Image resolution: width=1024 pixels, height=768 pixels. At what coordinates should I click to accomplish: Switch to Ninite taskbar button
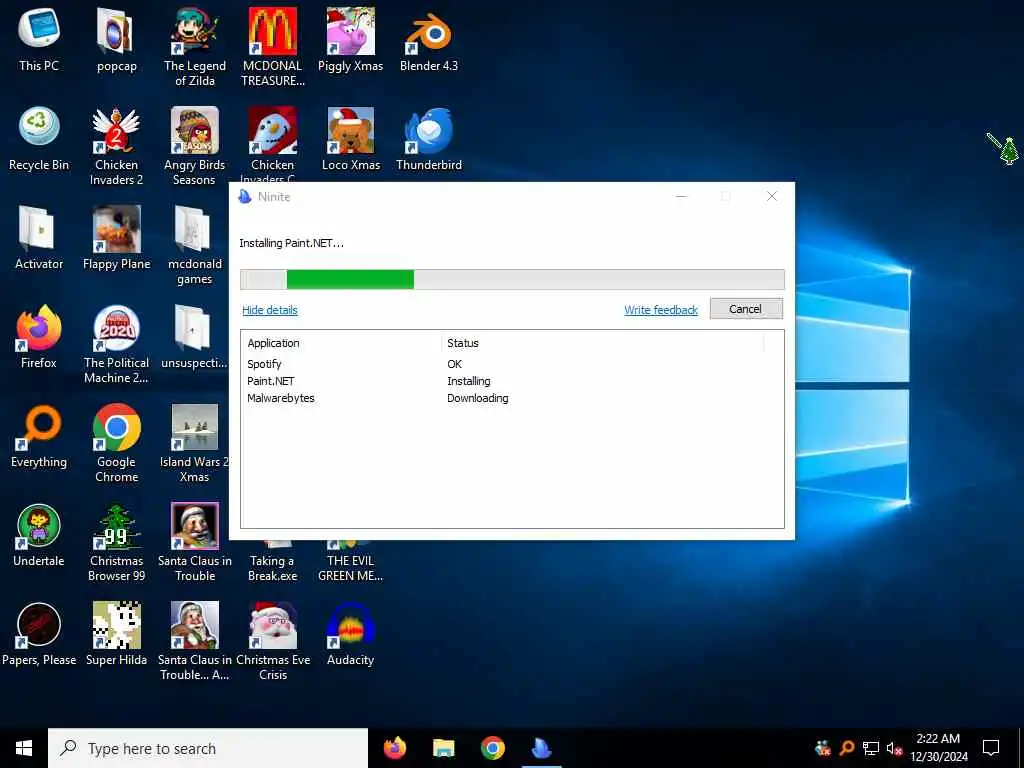coord(541,748)
